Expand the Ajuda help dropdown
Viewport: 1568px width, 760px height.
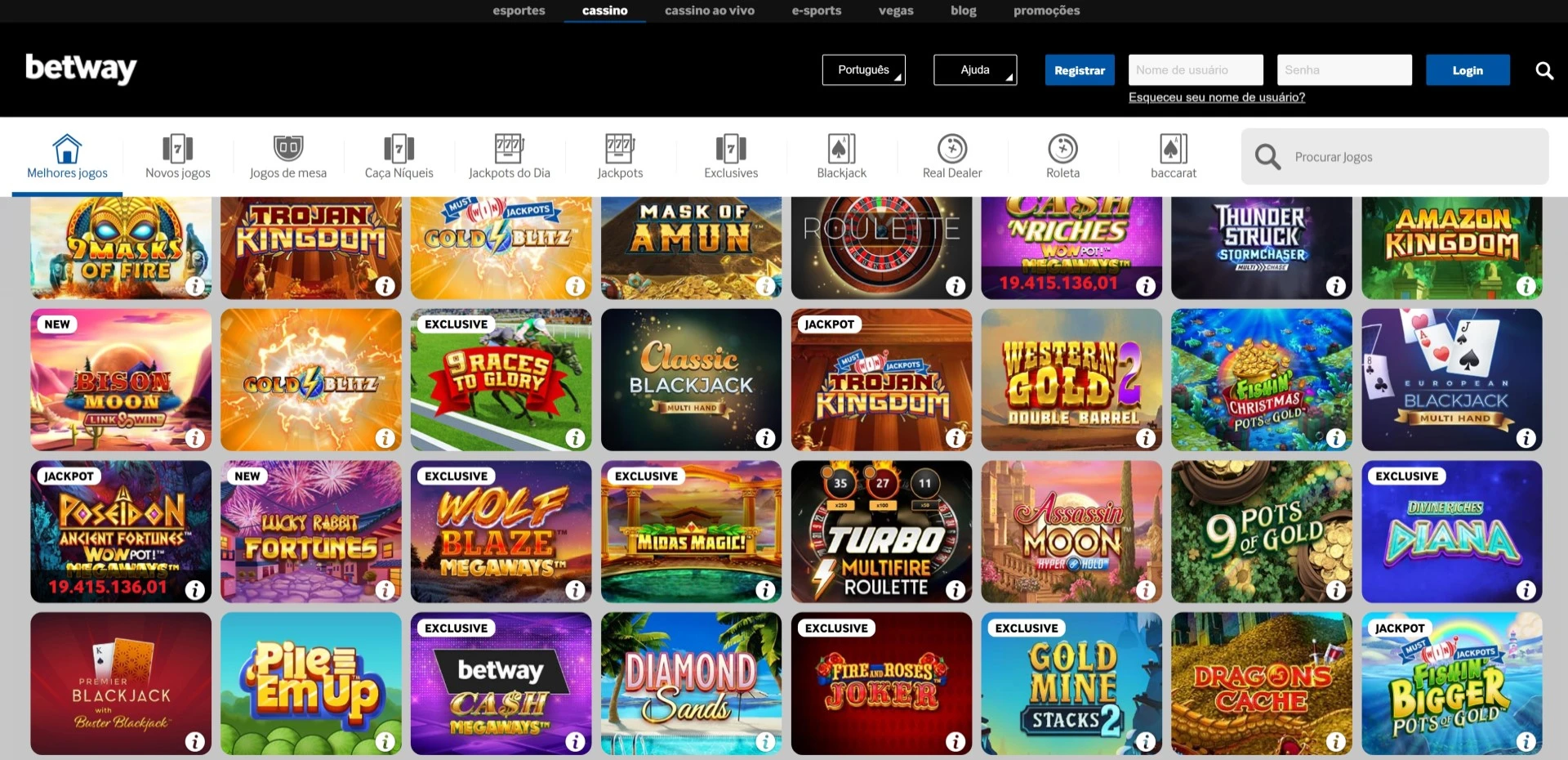click(975, 70)
